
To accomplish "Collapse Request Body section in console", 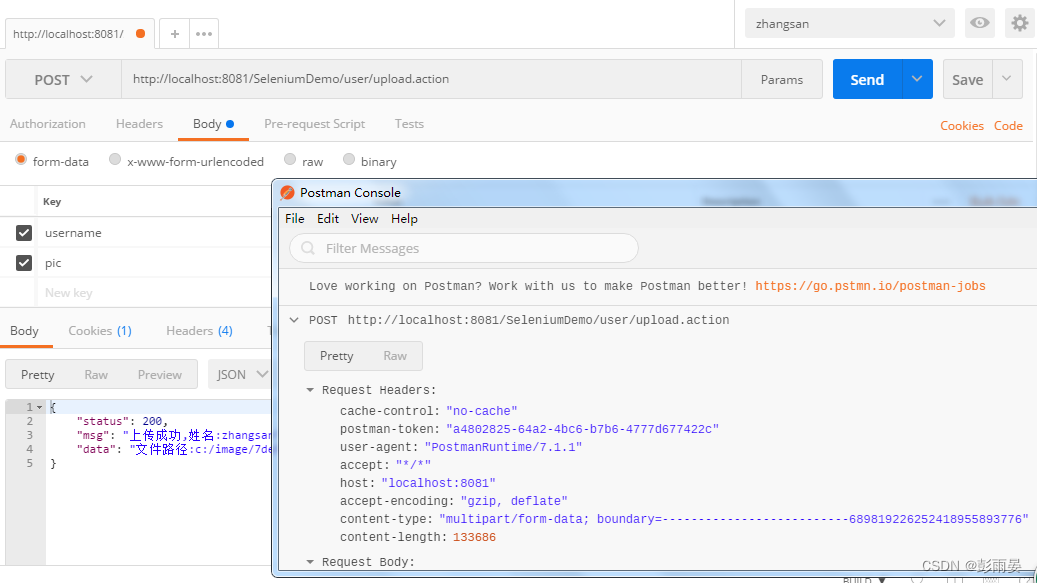I will (310, 562).
